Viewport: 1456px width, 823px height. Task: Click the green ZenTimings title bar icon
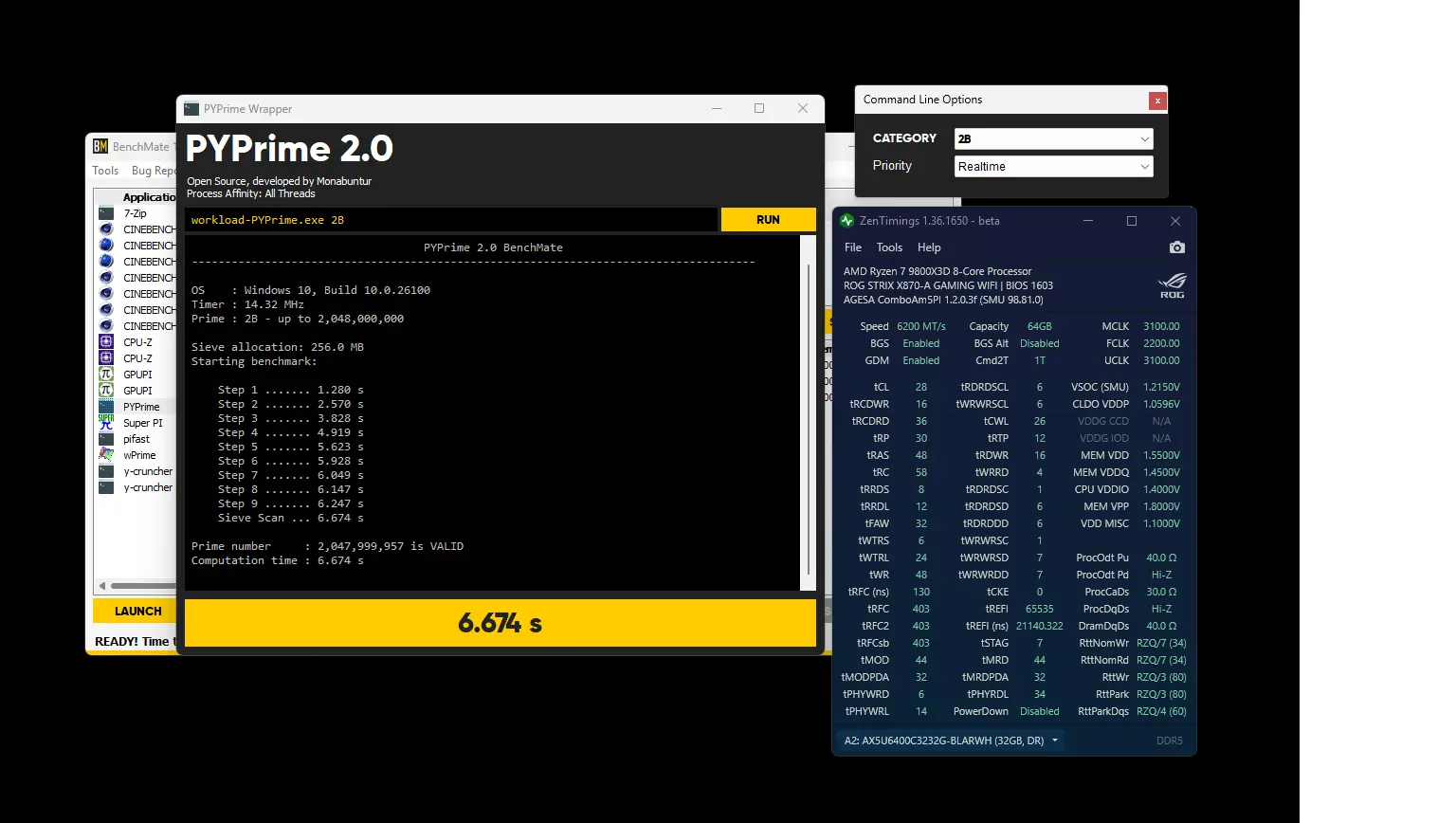coord(847,221)
